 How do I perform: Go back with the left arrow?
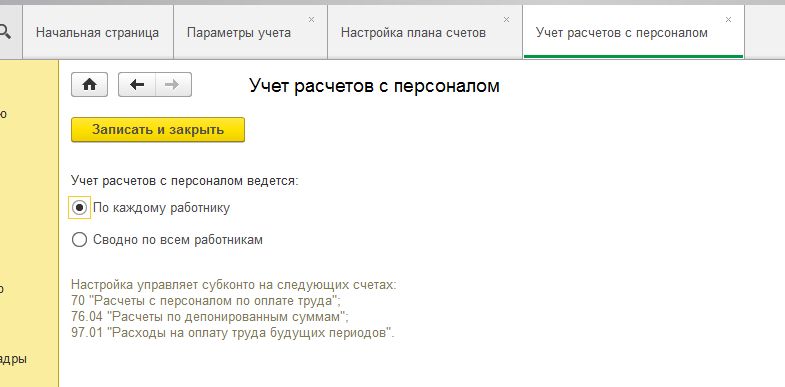tap(137, 85)
